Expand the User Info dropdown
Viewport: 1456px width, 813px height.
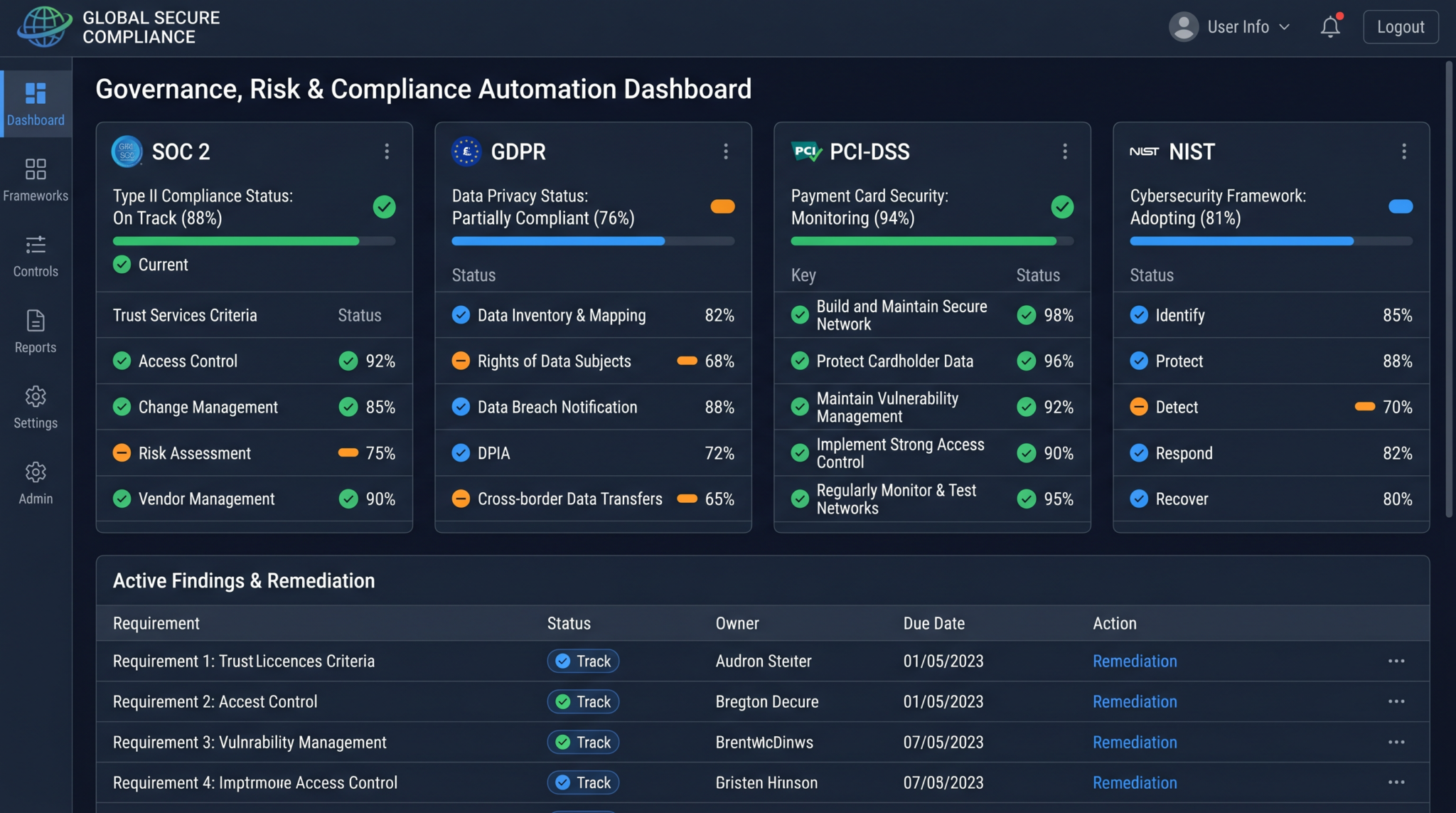tap(1249, 27)
